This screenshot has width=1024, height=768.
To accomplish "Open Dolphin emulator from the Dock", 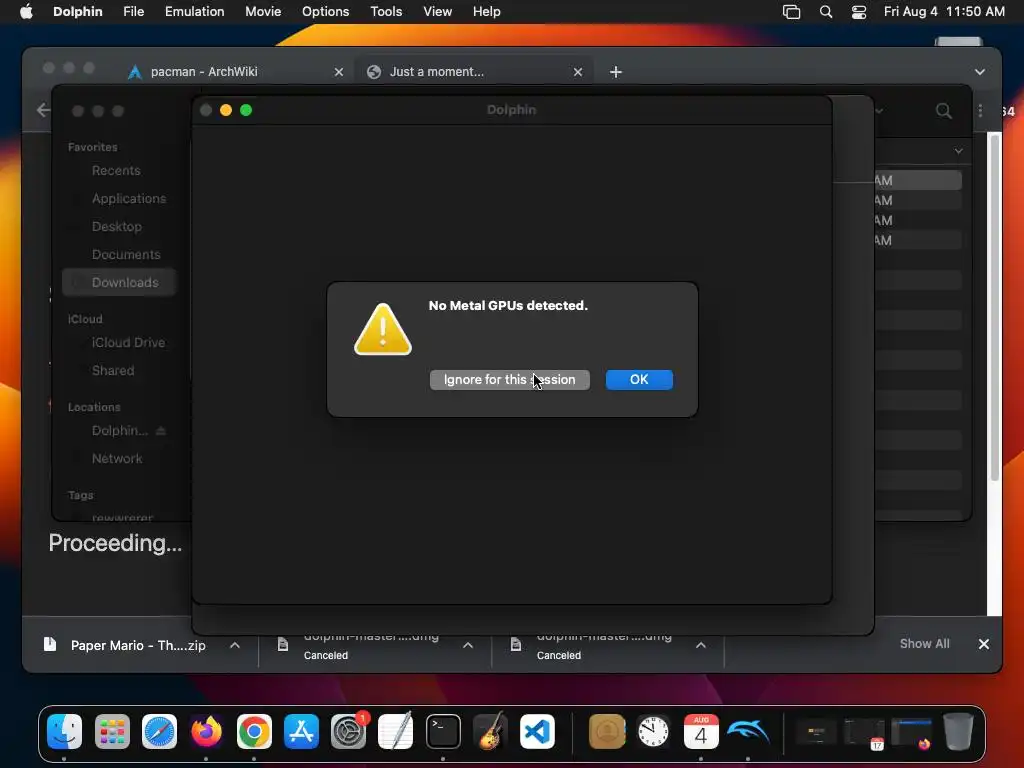I will (x=748, y=731).
